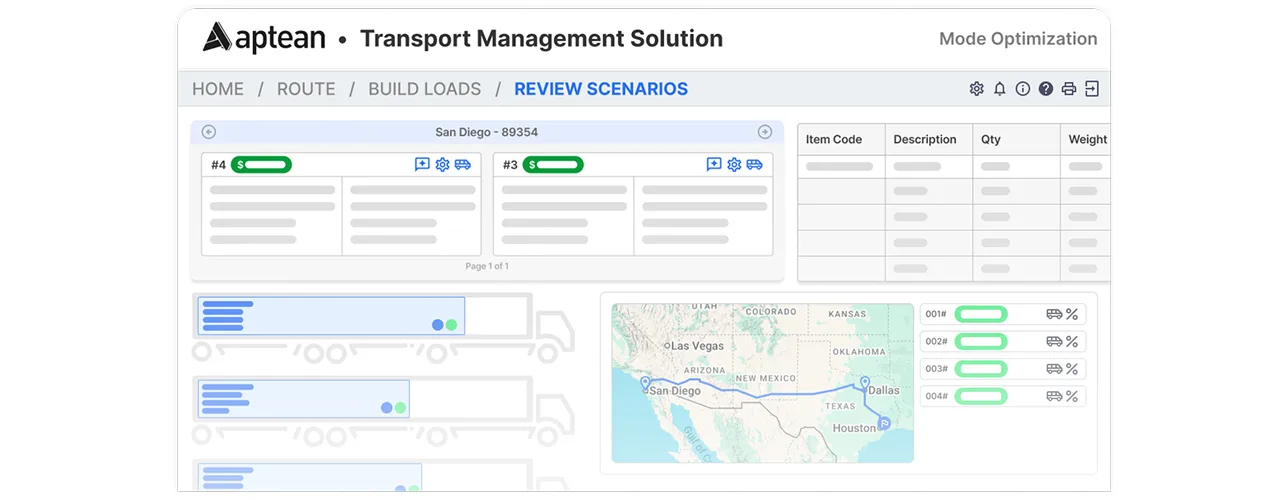Click the green bar in row 001#

click(981, 314)
